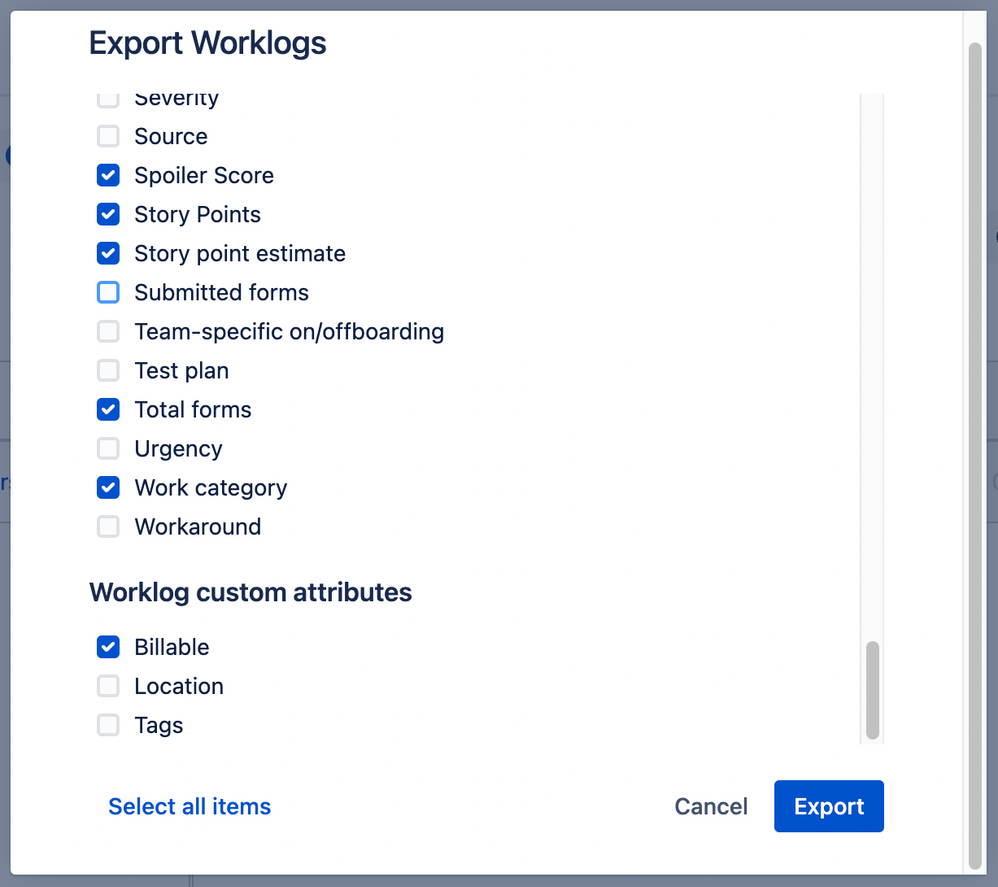Screen dimensions: 998x887
Task: Disable the Work category checkbox
Action: [x=107, y=487]
